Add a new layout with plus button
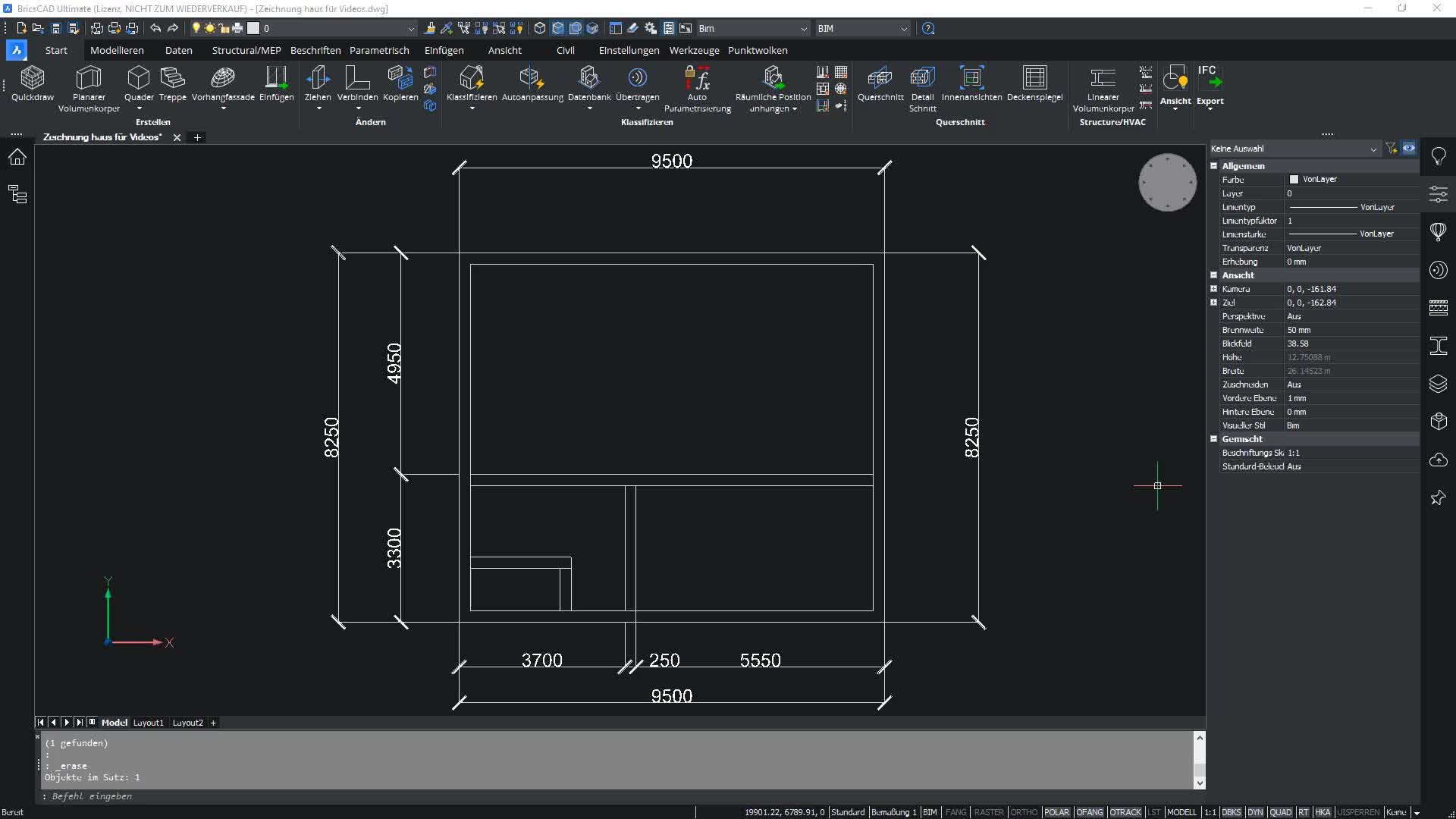 (213, 723)
